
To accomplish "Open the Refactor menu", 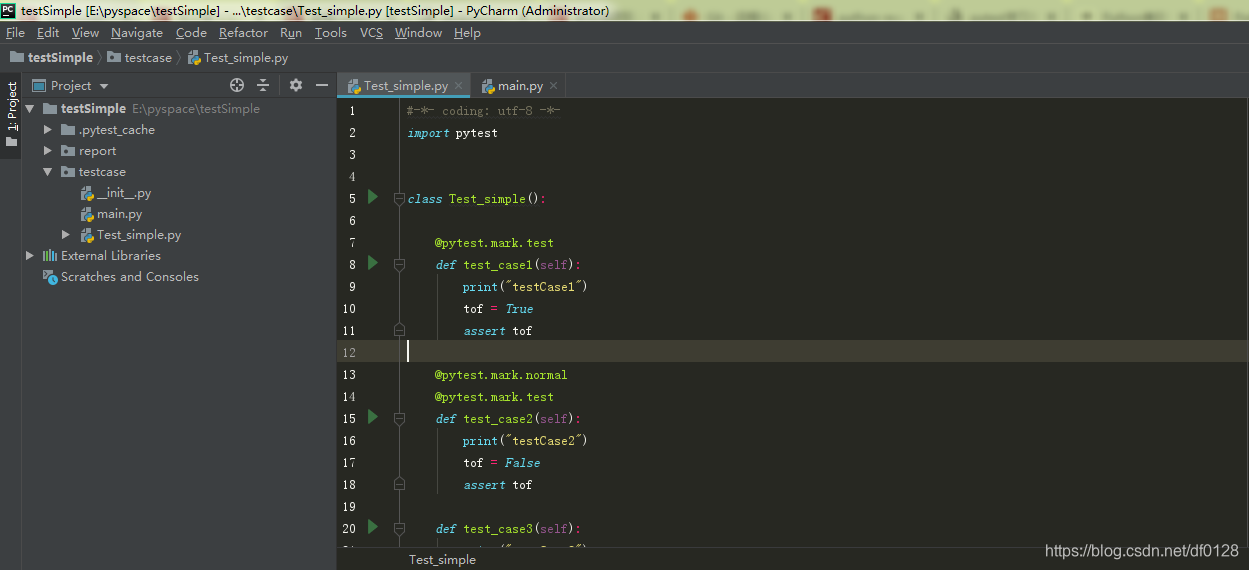I will coord(243,33).
